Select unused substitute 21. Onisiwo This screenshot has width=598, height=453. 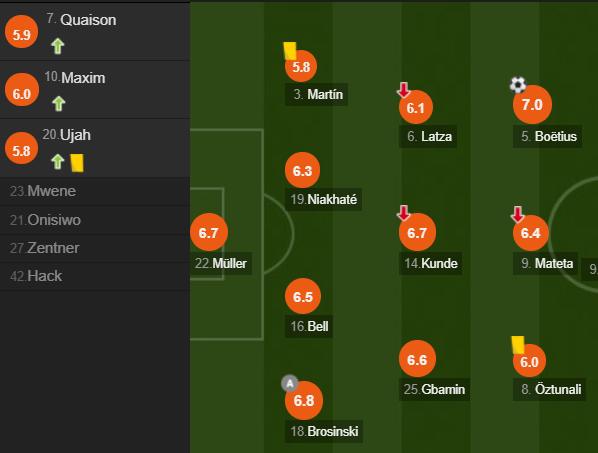(95, 220)
